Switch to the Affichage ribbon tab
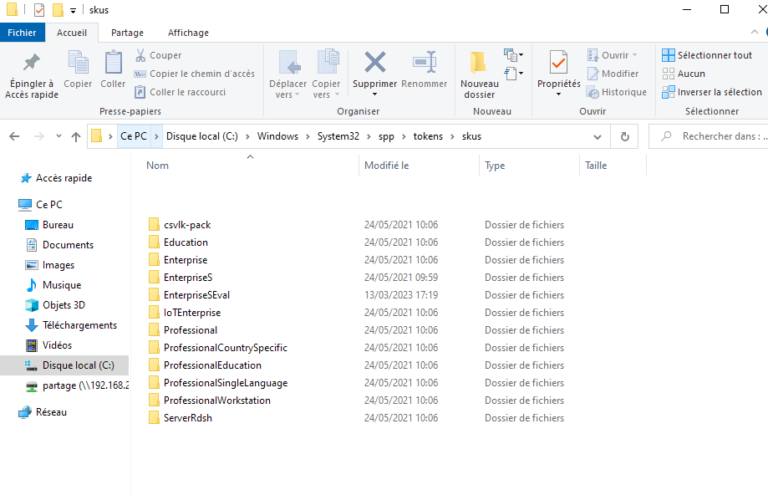This screenshot has width=768, height=495. 188,33
